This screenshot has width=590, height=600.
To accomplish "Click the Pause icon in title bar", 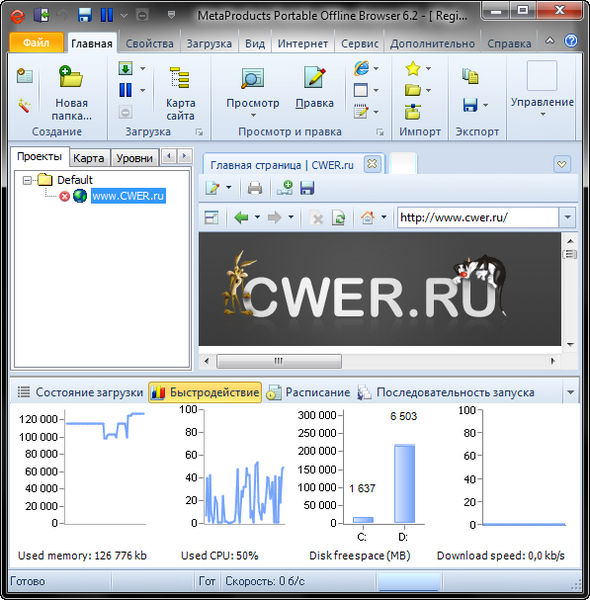I will click(106, 15).
